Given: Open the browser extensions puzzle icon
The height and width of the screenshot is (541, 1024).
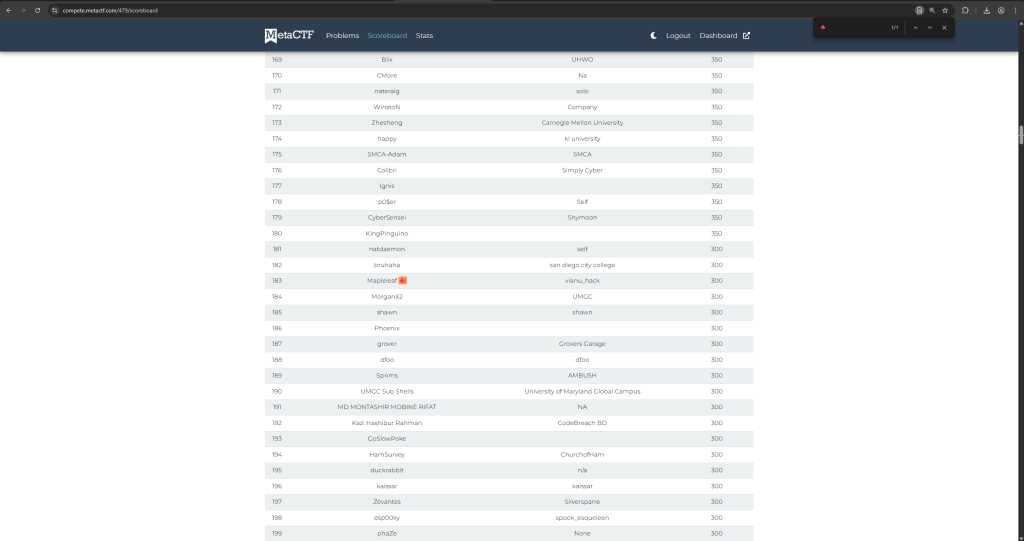Looking at the screenshot, I should [965, 10].
